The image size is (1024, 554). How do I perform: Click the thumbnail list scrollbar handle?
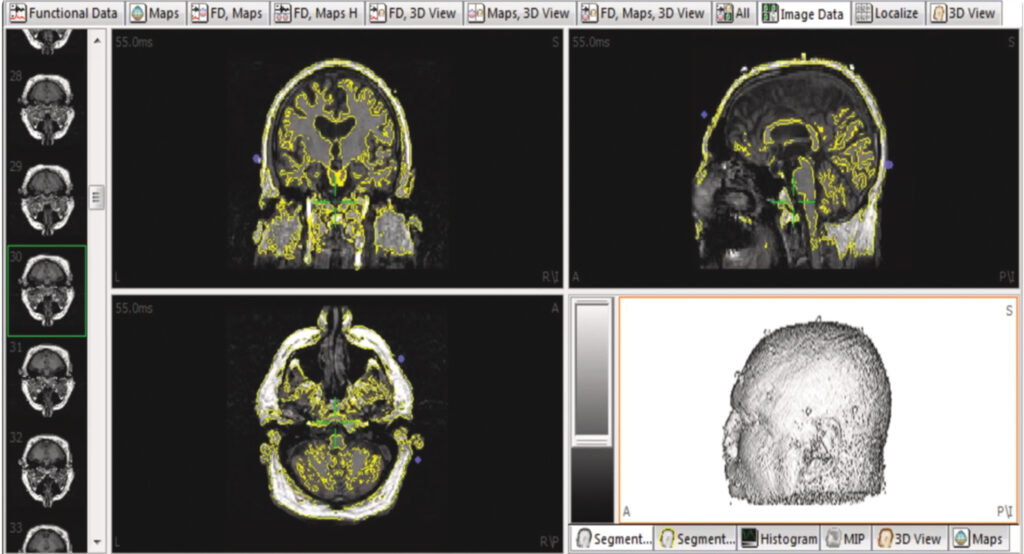97,198
